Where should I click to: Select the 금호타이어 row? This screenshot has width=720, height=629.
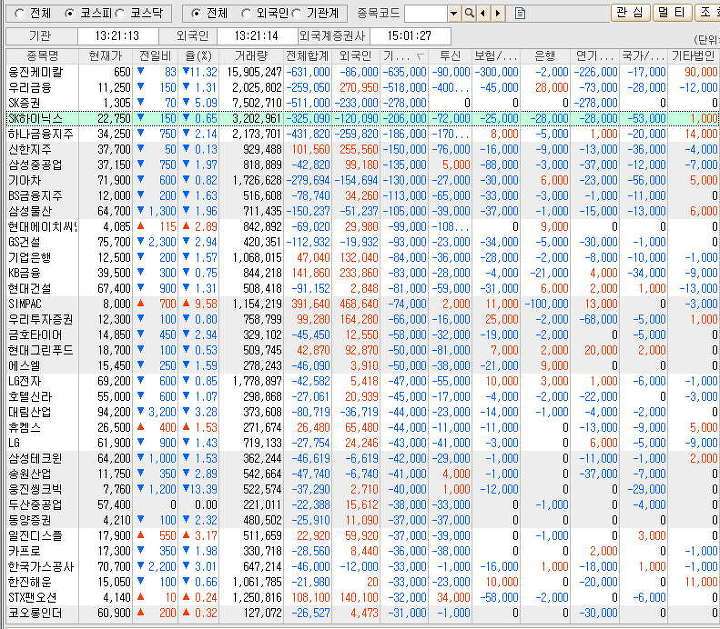pyautogui.click(x=363, y=335)
